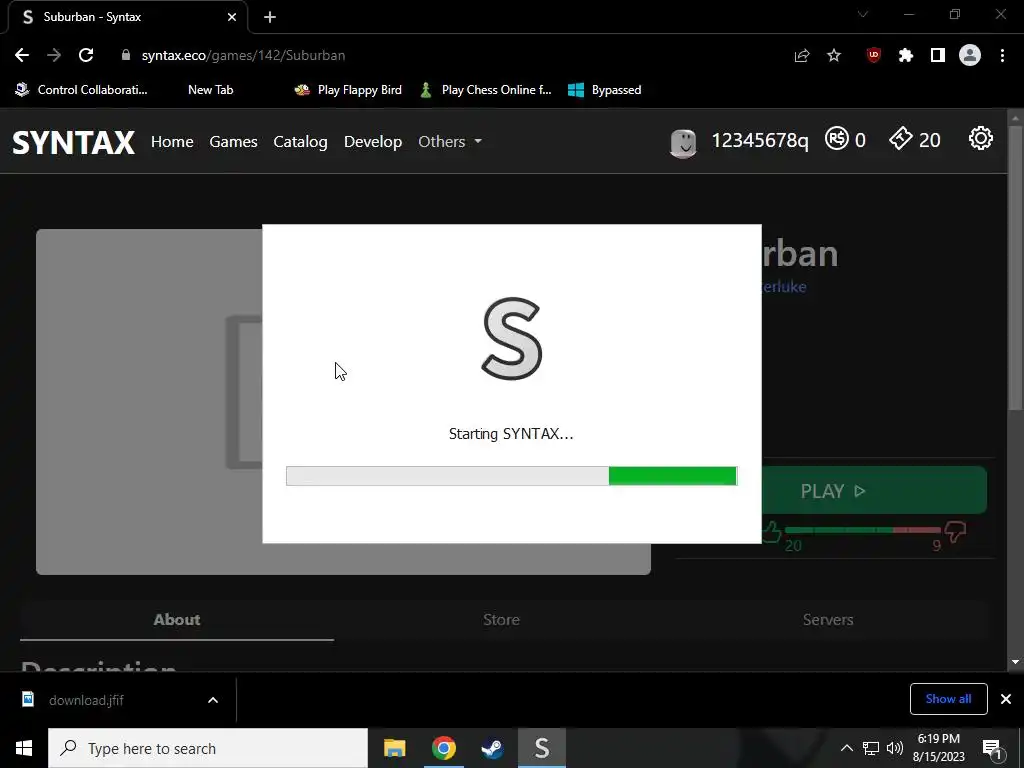Switch to the About tab
This screenshot has width=1024, height=768.
177,620
